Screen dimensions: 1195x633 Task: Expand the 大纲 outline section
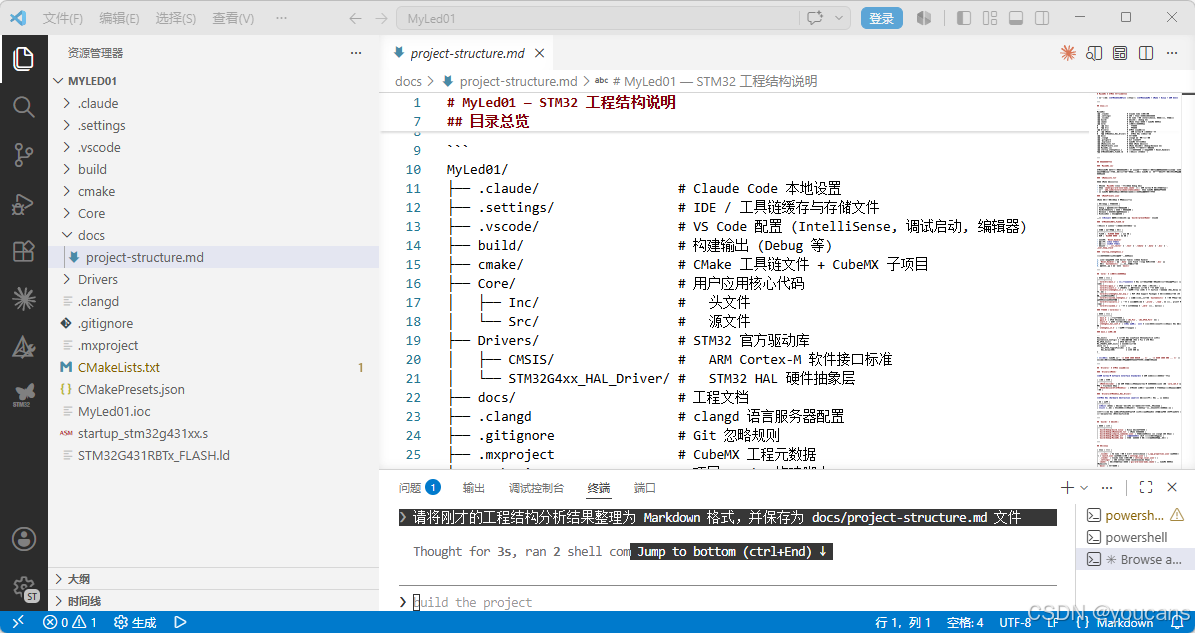(213, 580)
